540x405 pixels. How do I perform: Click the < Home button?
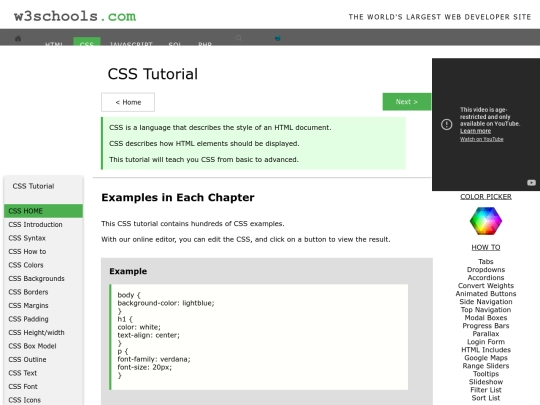click(x=128, y=102)
